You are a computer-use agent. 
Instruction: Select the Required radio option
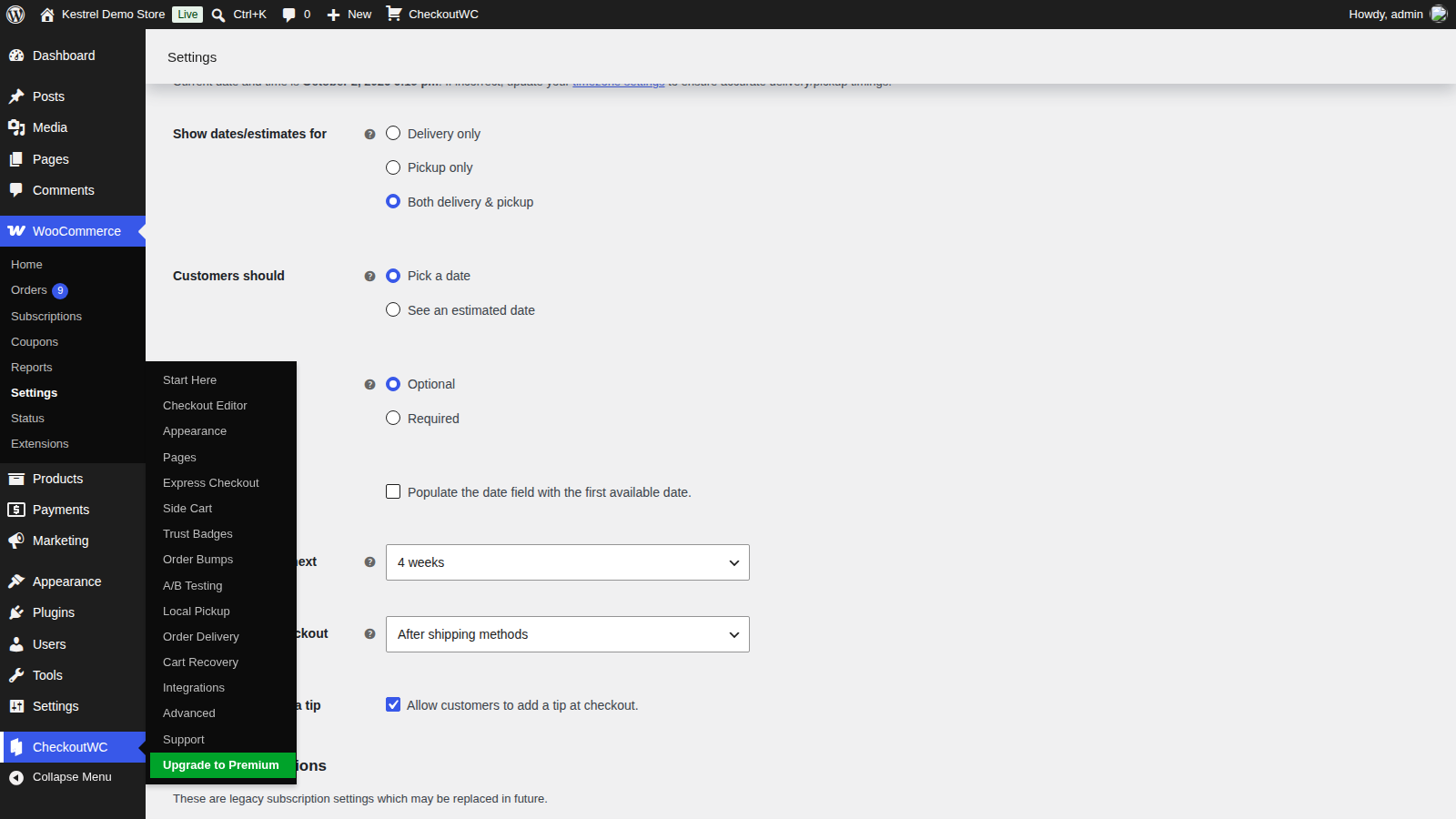tap(393, 418)
